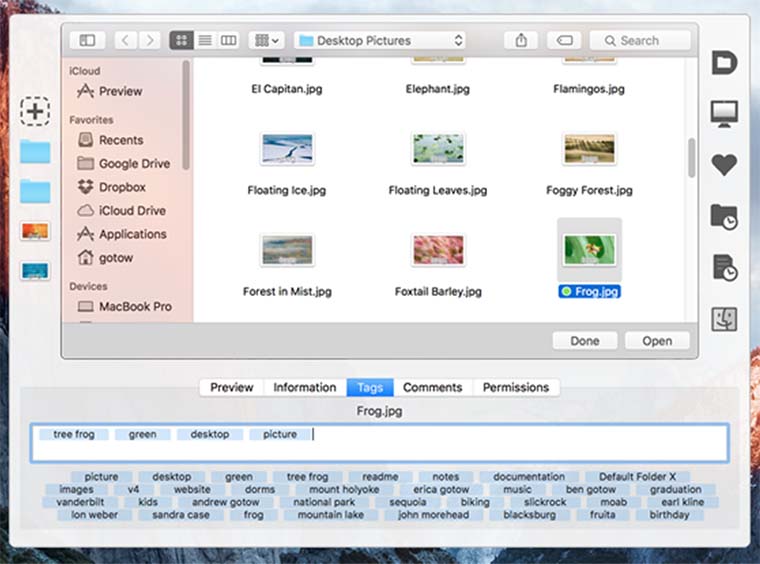The width and height of the screenshot is (760, 564).
Task: Click the Flamingos.jpg file name
Action: 589,89
